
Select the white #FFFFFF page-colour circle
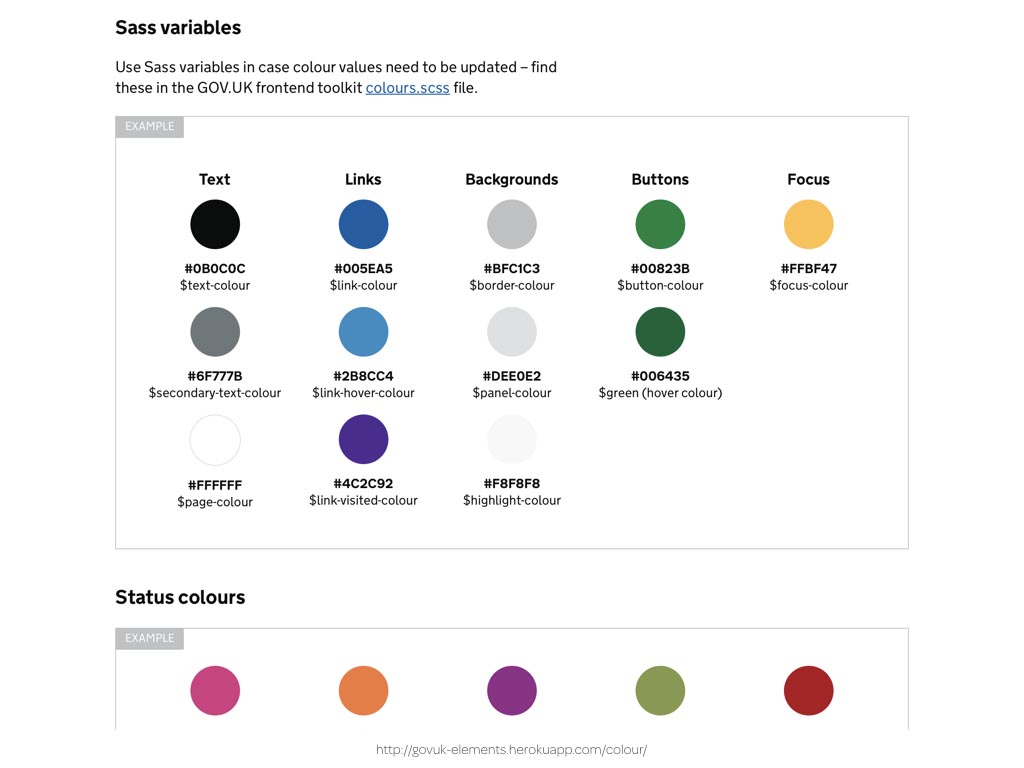pyautogui.click(x=215, y=440)
